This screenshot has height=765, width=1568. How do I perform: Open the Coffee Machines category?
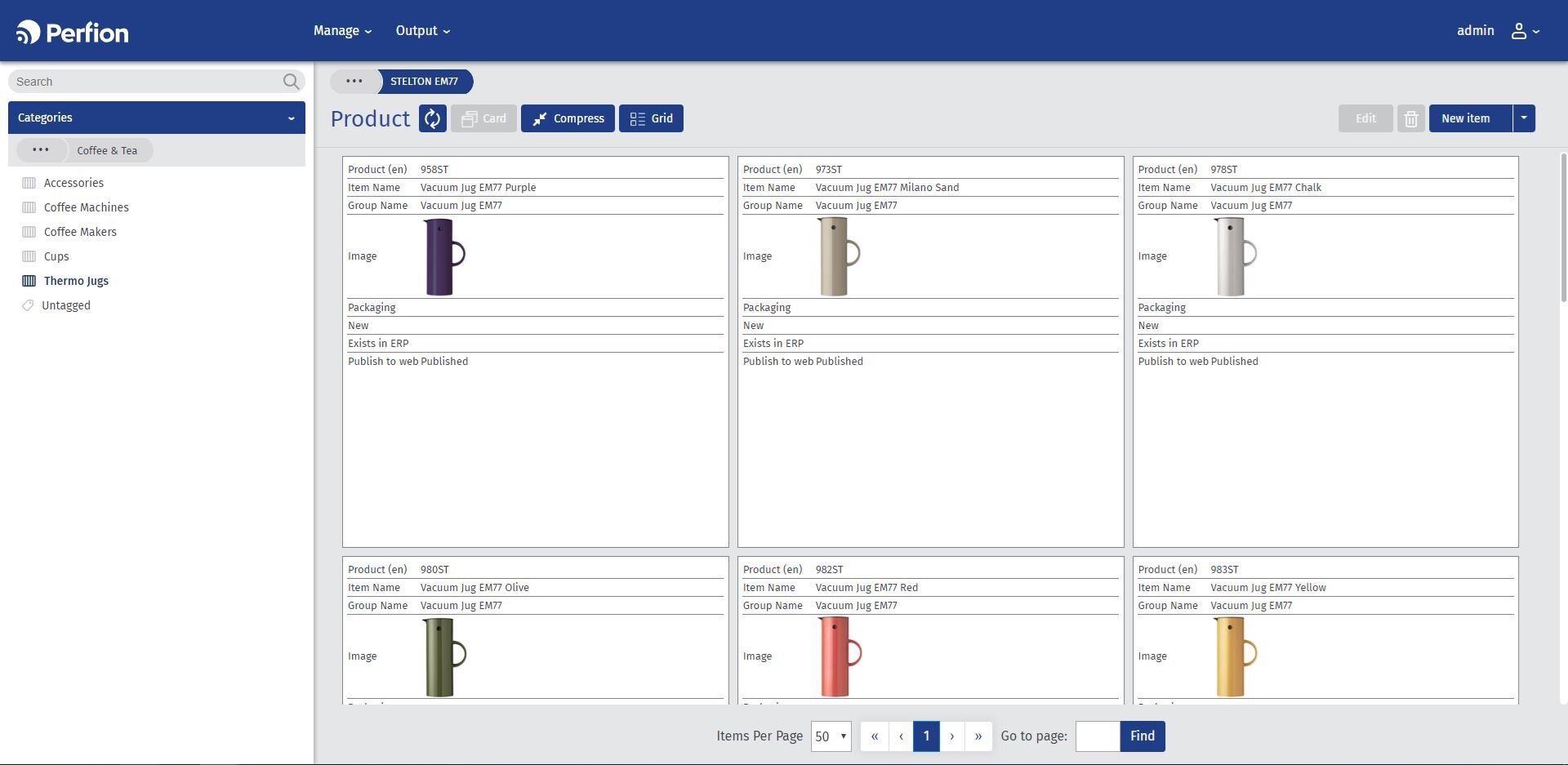(x=87, y=207)
